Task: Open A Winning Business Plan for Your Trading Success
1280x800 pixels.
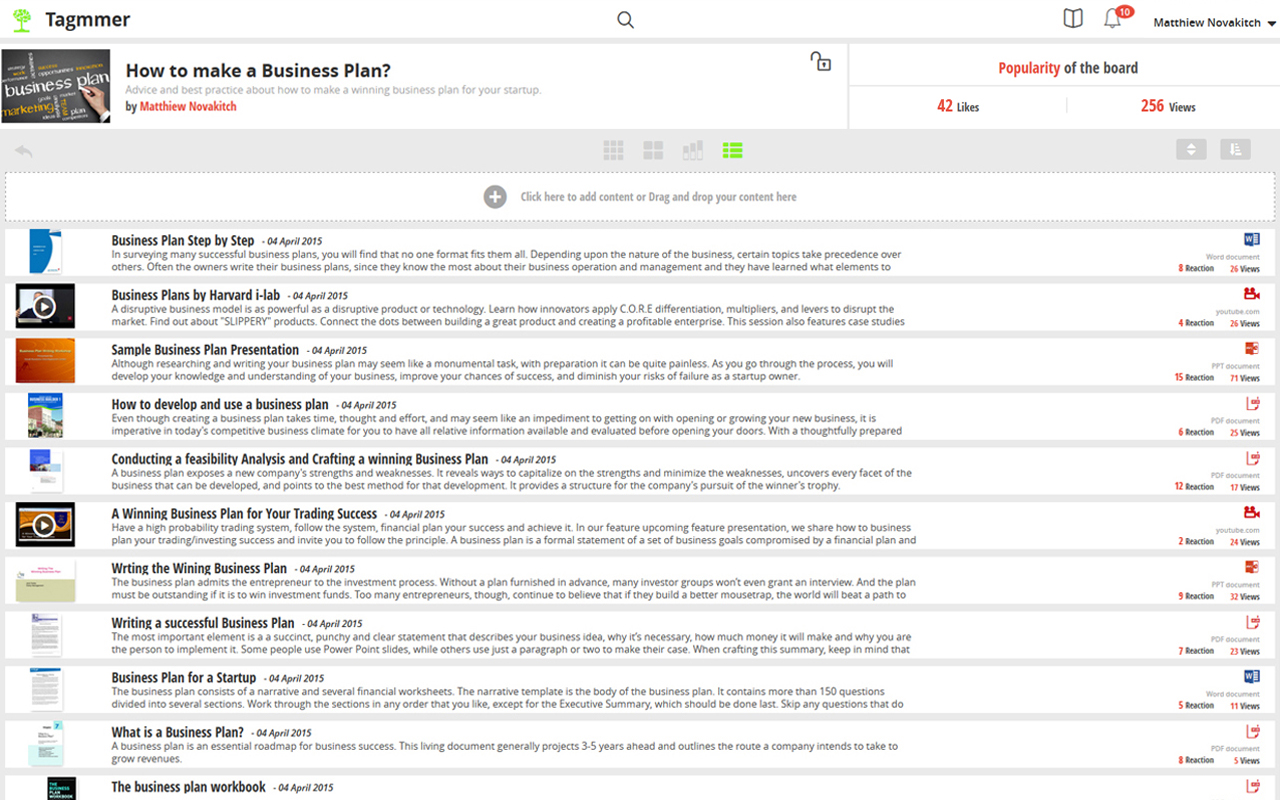Action: (244, 514)
